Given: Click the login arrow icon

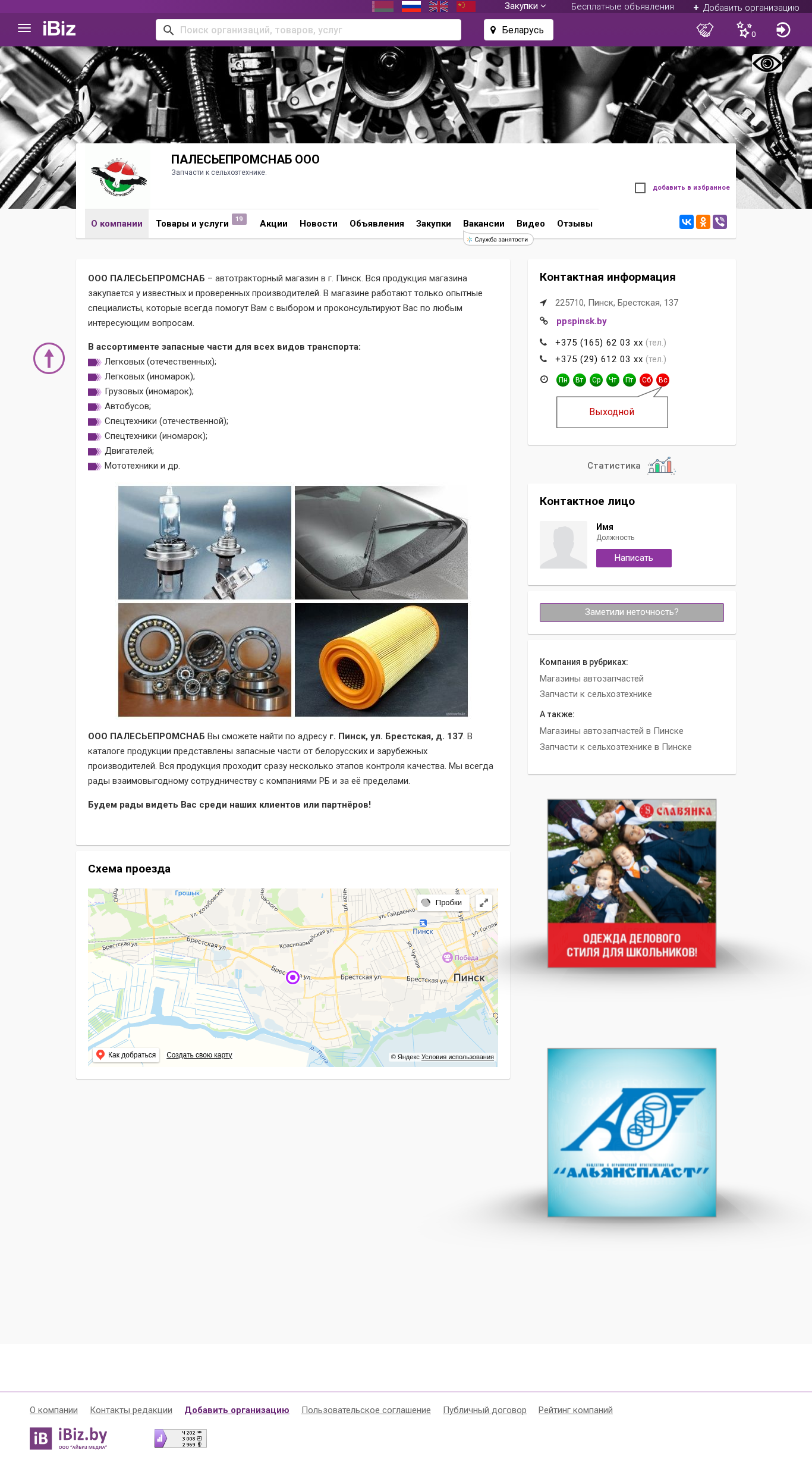Looking at the screenshot, I should 783,30.
